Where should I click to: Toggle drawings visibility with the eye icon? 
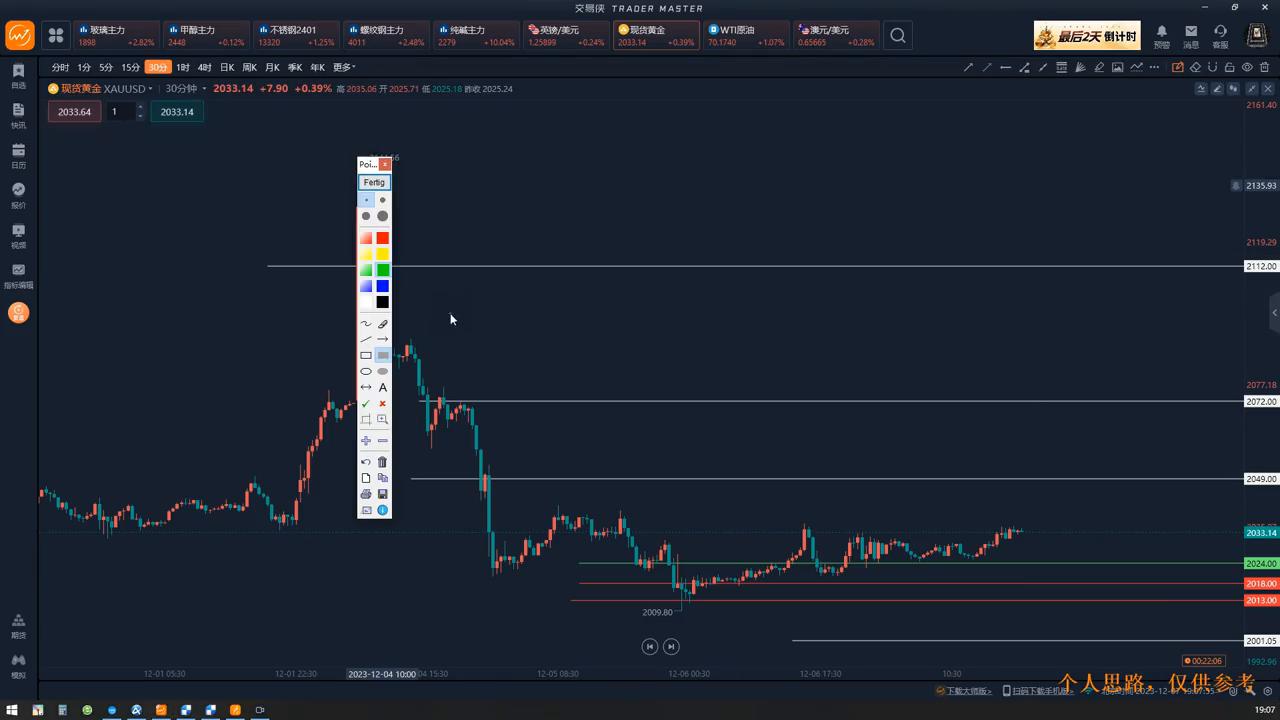1247,68
